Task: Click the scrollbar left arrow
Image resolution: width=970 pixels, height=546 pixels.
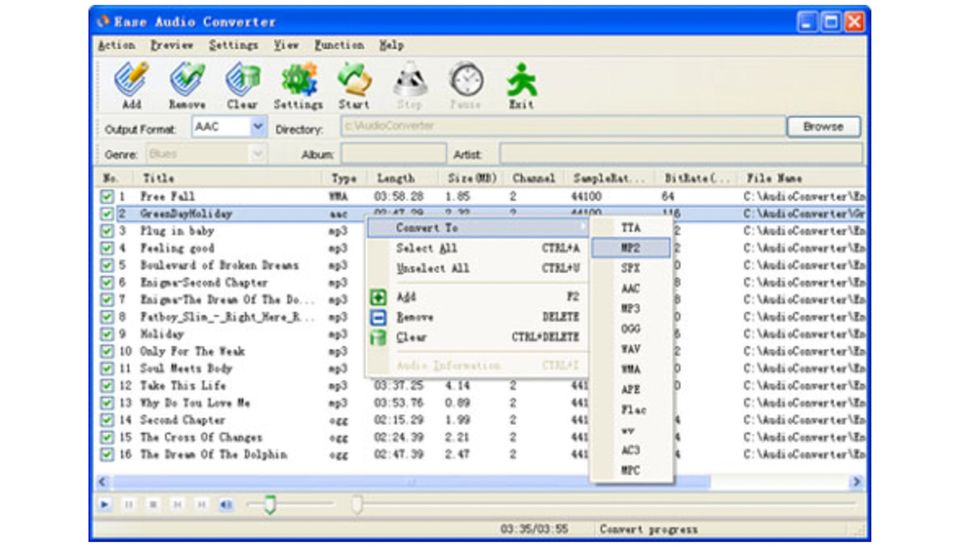Action: [x=103, y=482]
